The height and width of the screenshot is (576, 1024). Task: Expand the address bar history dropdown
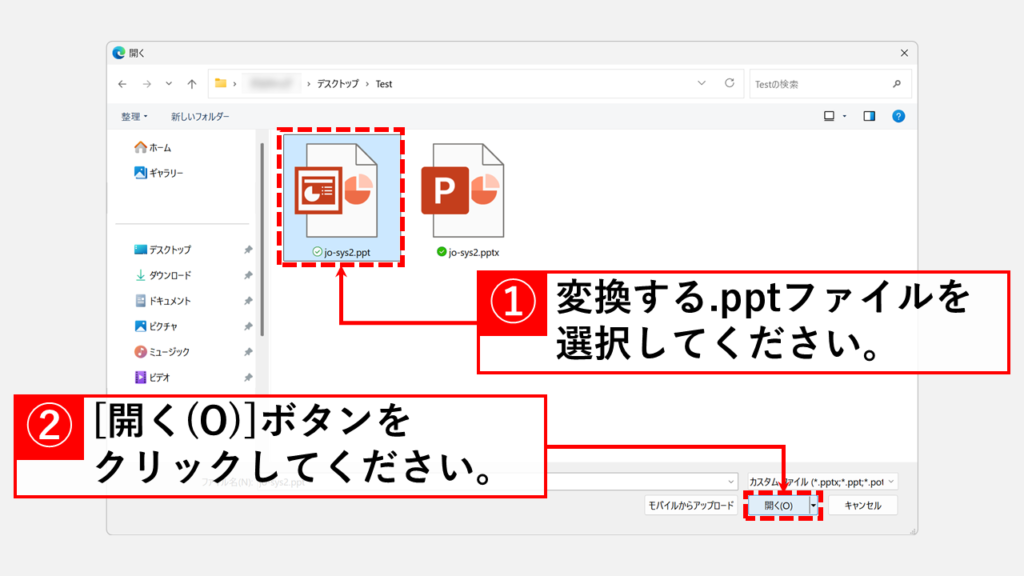[701, 84]
